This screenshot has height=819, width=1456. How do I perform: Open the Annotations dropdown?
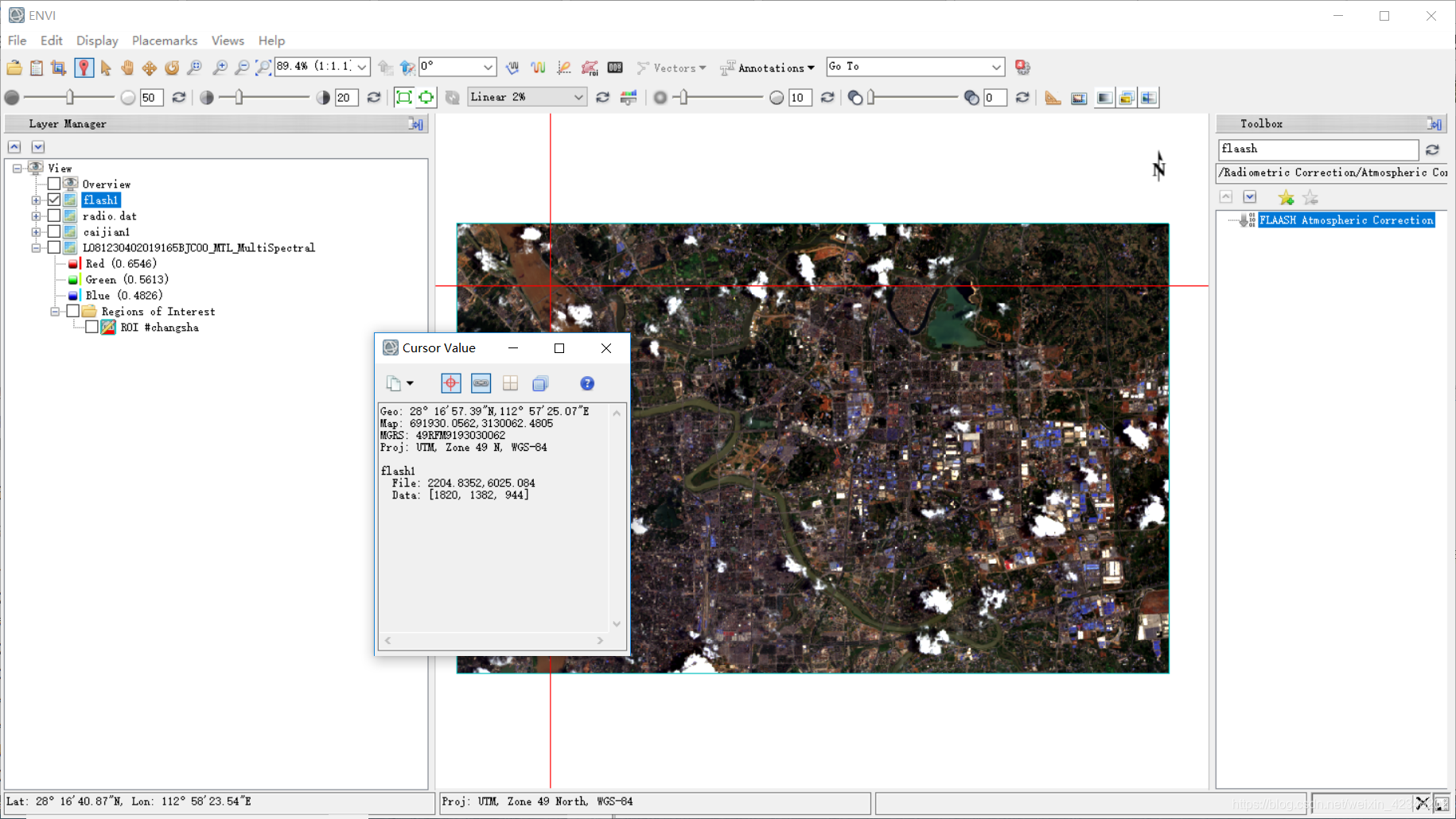[x=768, y=68]
